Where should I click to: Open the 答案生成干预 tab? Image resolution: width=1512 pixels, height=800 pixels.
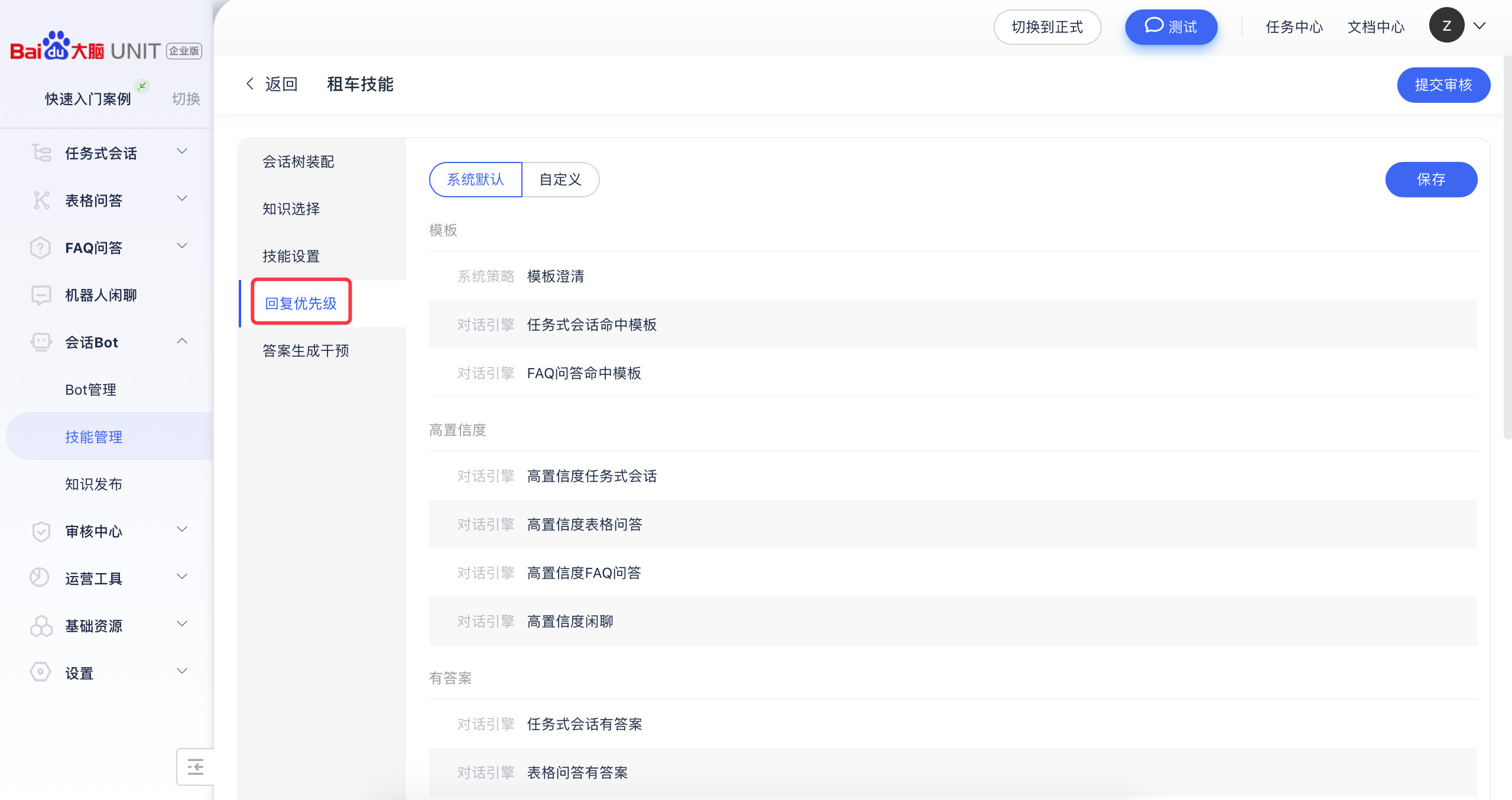pyautogui.click(x=322, y=351)
